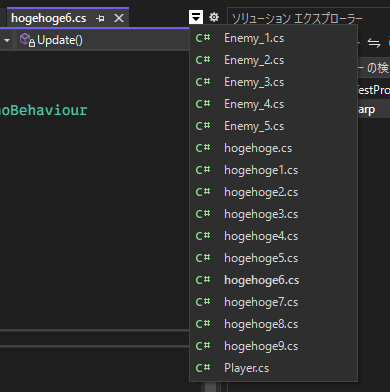Open hogehoge7.cs from the list
Screen dimensions: 390x392
tap(273, 302)
